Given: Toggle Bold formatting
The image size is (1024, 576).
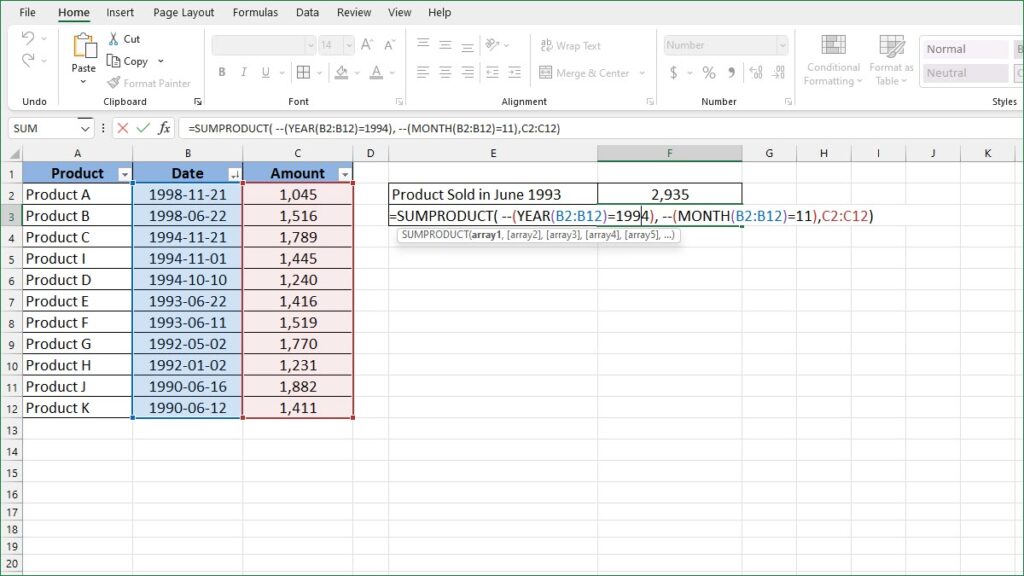Looking at the screenshot, I should click(x=222, y=73).
